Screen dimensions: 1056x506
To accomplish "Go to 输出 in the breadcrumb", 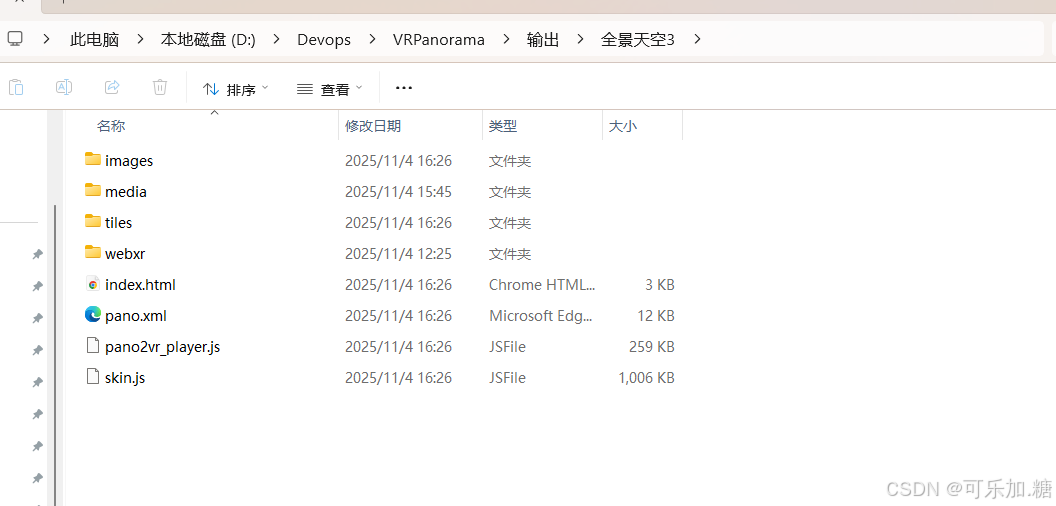I will tap(543, 40).
